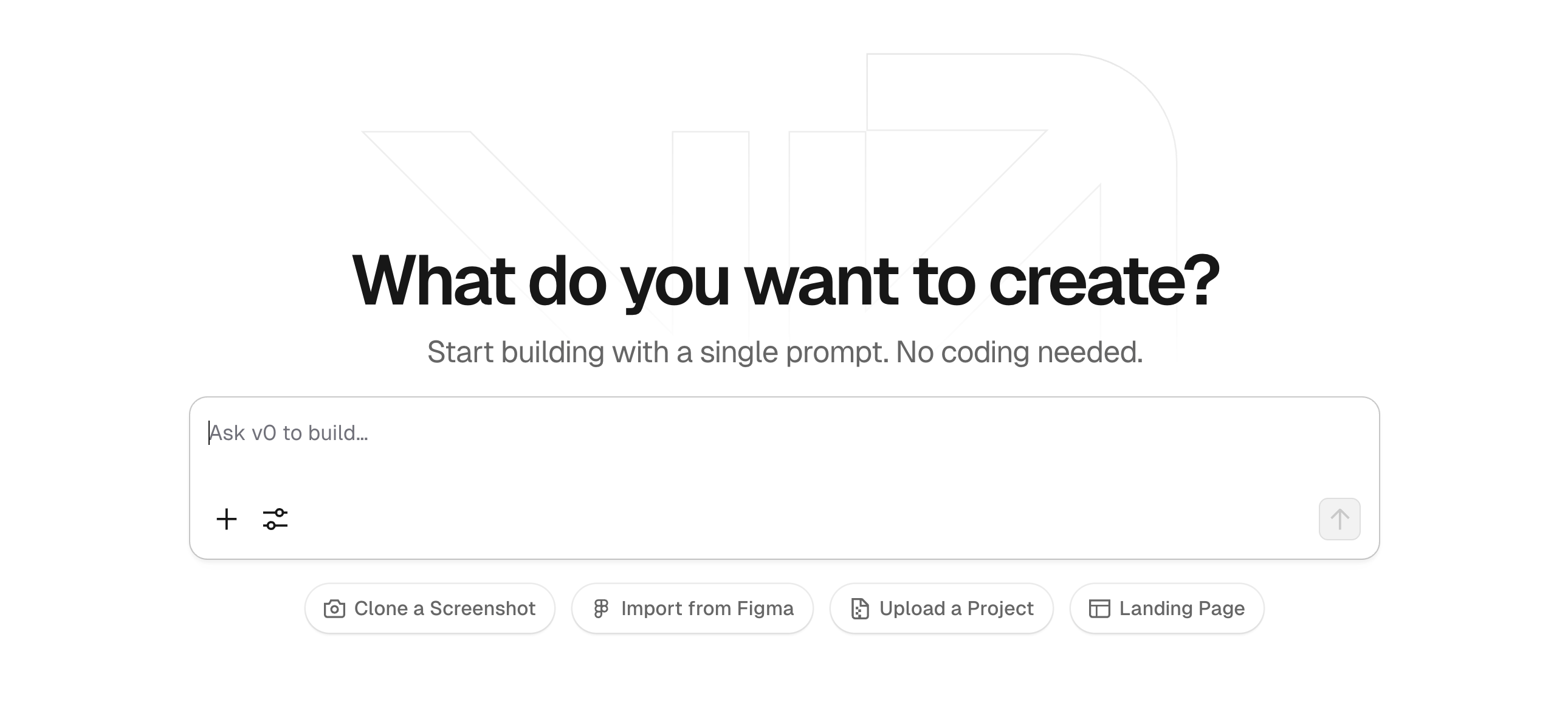Viewport: 1568px width, 716px height.
Task: Click the word "you" in the heading
Action: point(675,281)
